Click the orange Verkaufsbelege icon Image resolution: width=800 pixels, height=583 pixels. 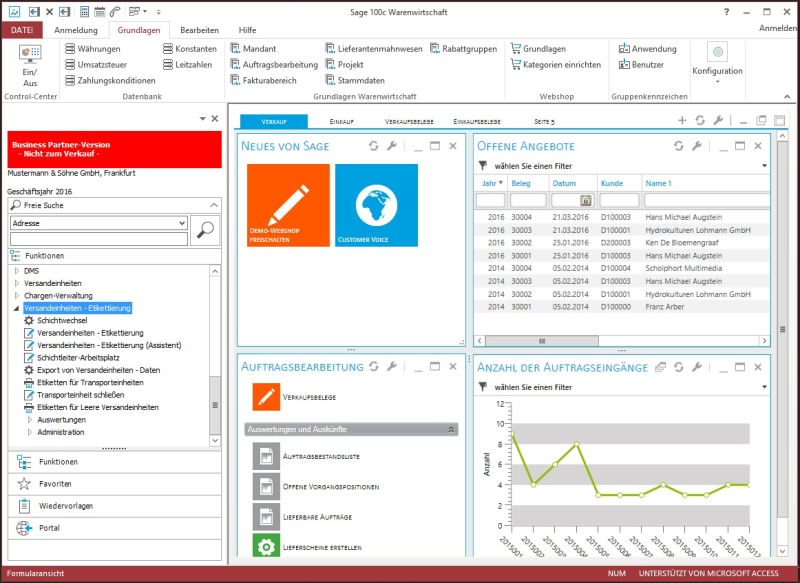click(264, 397)
